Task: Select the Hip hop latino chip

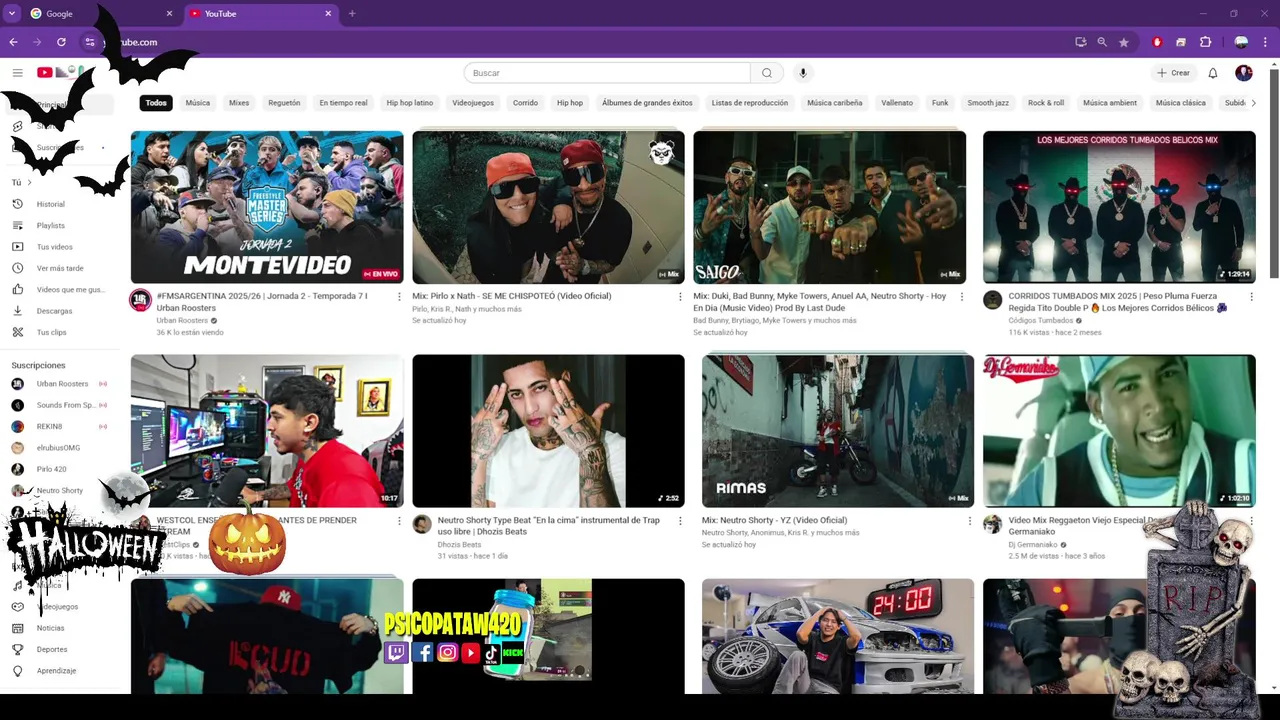Action: 410,103
